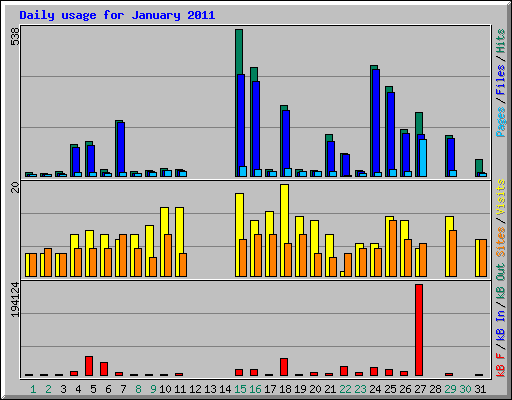Click the blue 'Files' legend word

point(500,80)
